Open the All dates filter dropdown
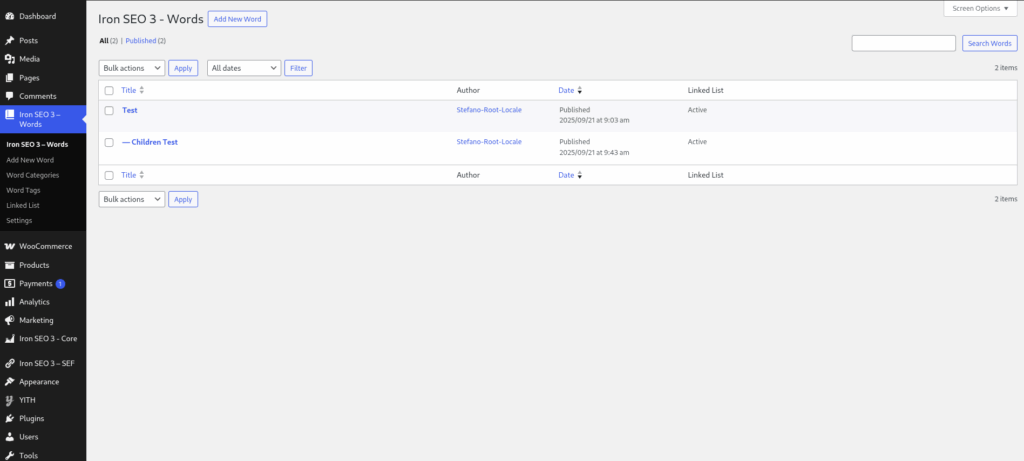The width and height of the screenshot is (1024, 461). tap(243, 68)
